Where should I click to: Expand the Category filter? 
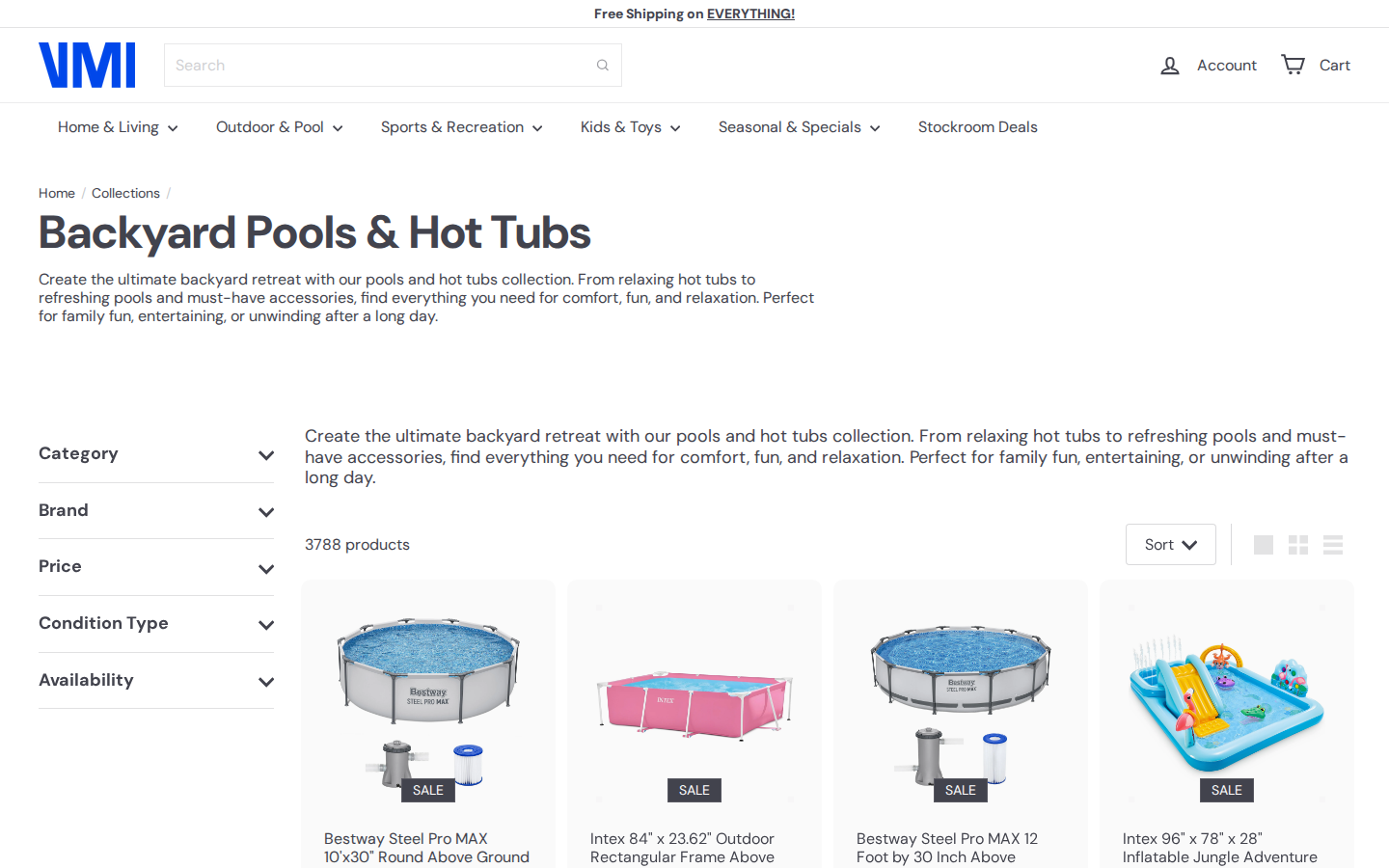[156, 454]
